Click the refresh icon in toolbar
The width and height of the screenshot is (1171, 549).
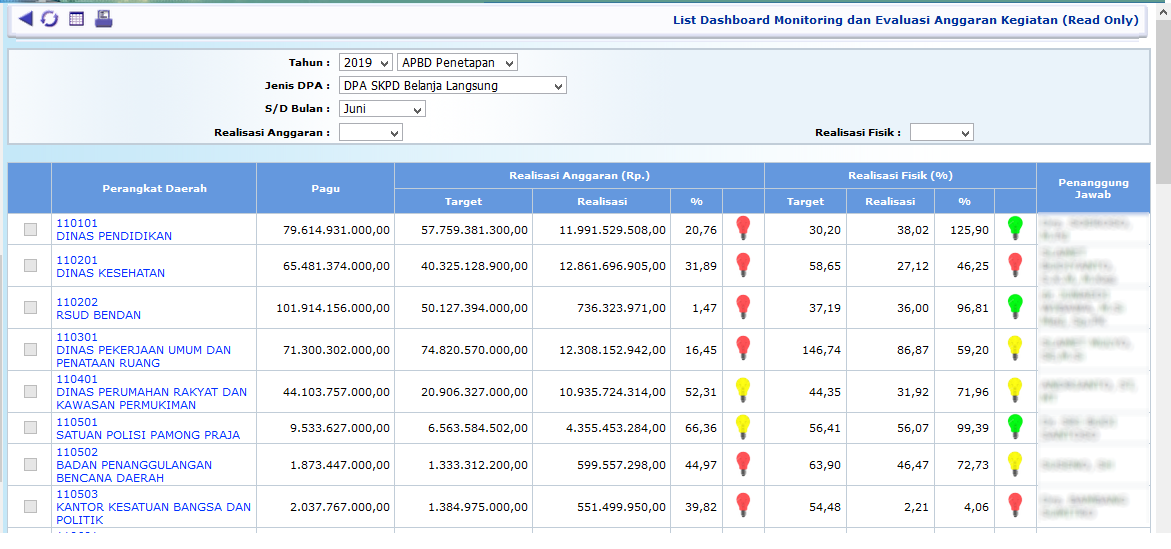tap(49, 19)
